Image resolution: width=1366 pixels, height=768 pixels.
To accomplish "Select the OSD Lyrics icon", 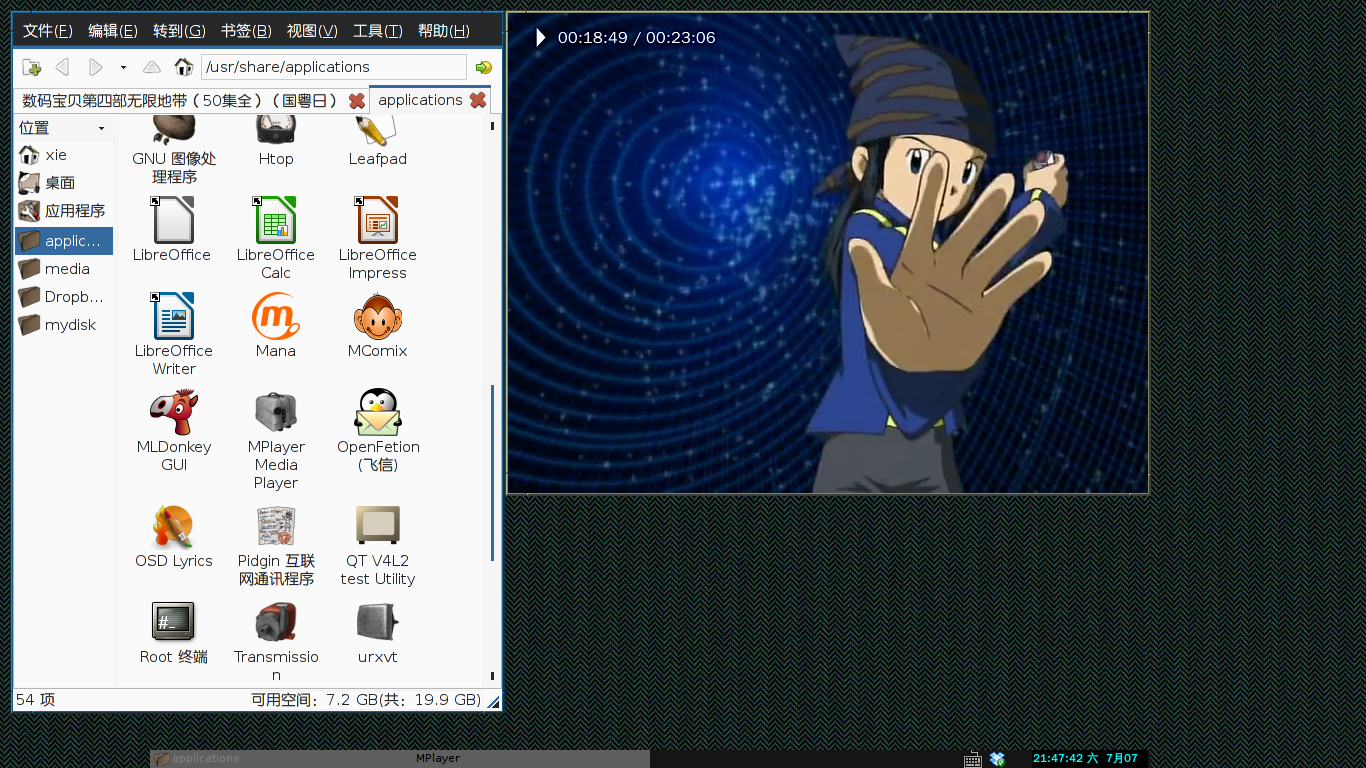I will pos(174,526).
